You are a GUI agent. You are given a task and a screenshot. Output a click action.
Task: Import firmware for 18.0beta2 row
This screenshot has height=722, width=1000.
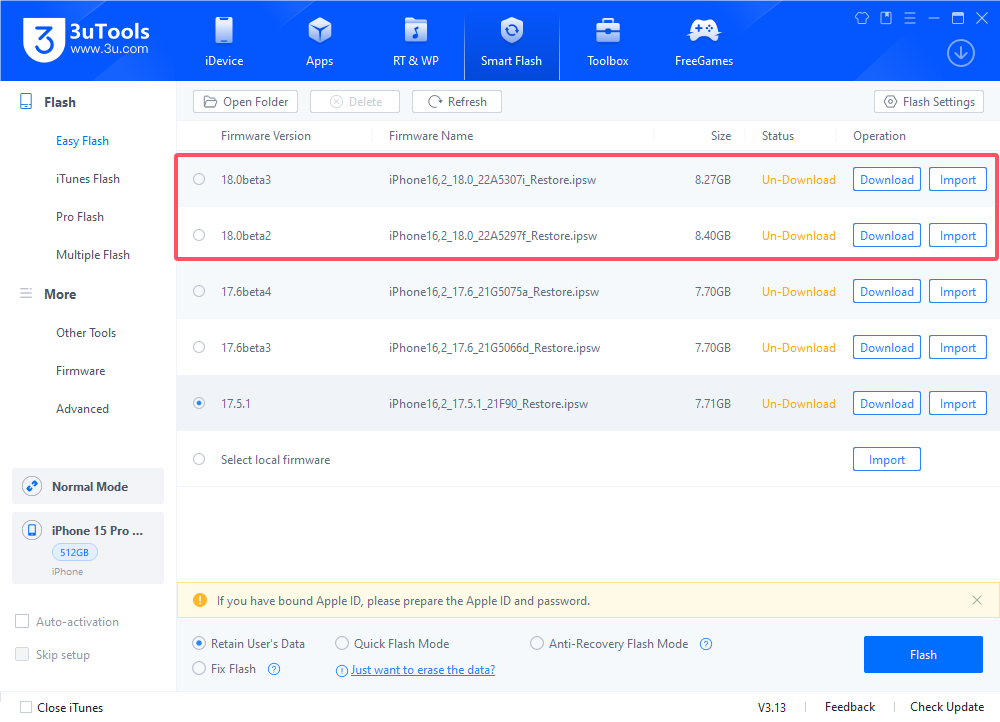pos(958,236)
